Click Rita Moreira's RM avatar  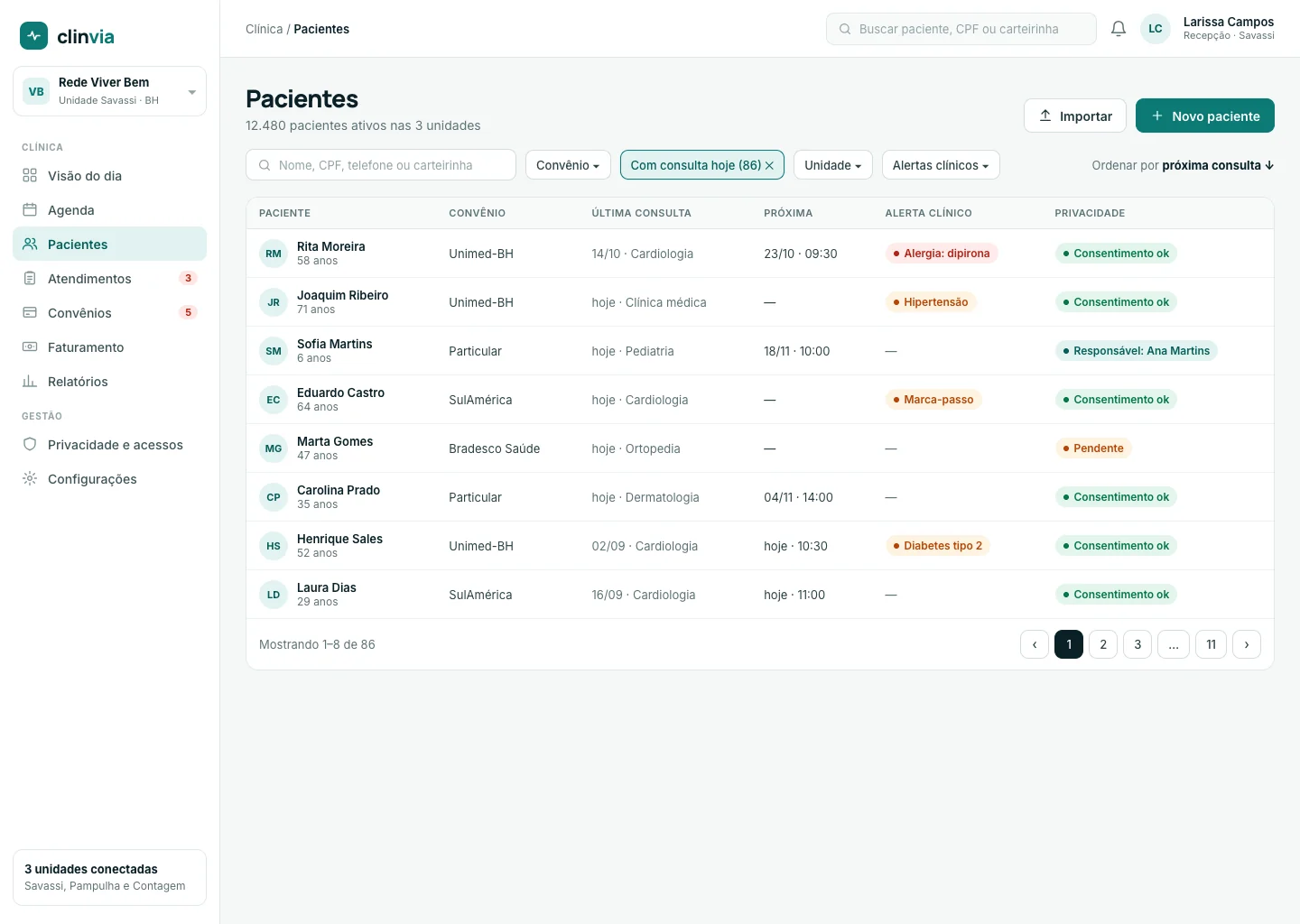click(274, 254)
